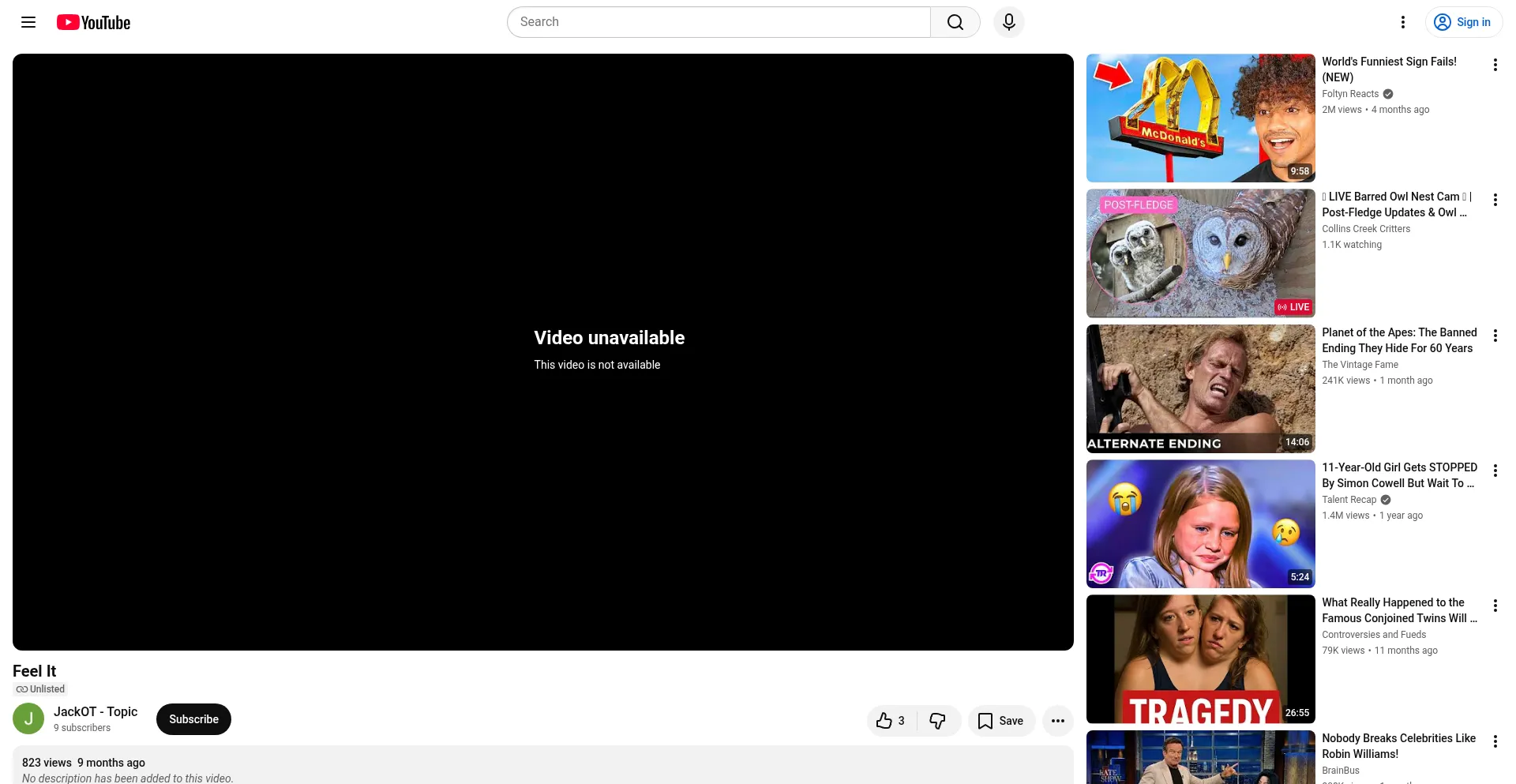Open title LIVE Barred Owl Nest Cam
Screen dimensions: 1516x784
click(x=1398, y=204)
